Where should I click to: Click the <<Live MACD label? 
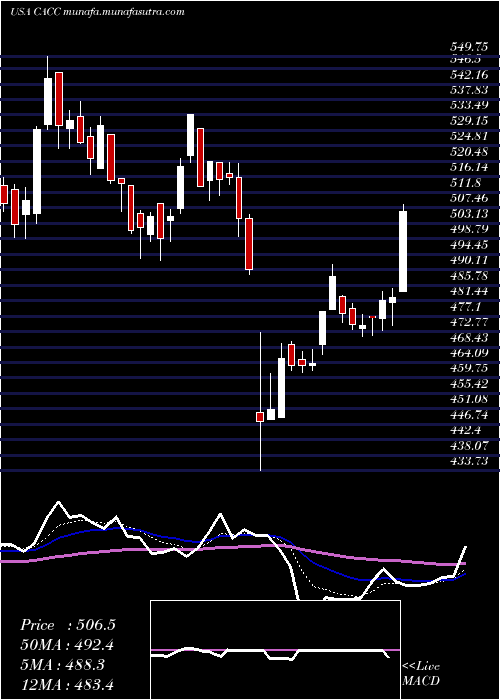pyautogui.click(x=421, y=674)
